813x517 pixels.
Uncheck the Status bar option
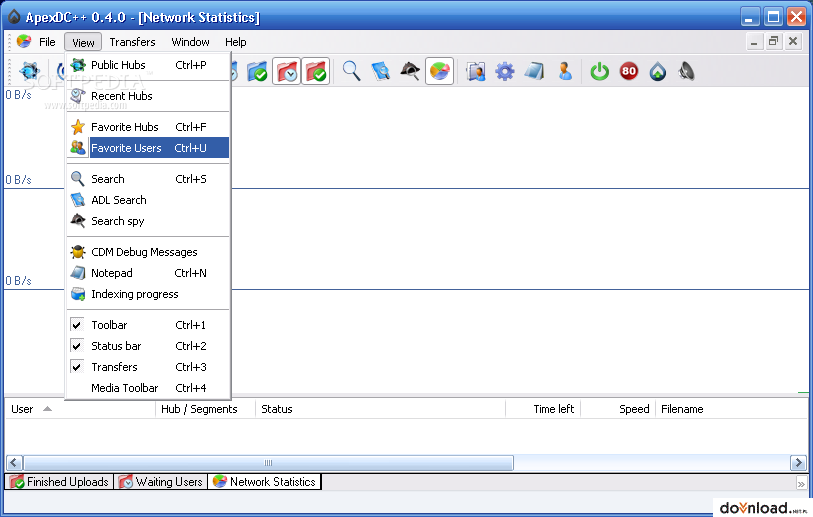[148, 346]
